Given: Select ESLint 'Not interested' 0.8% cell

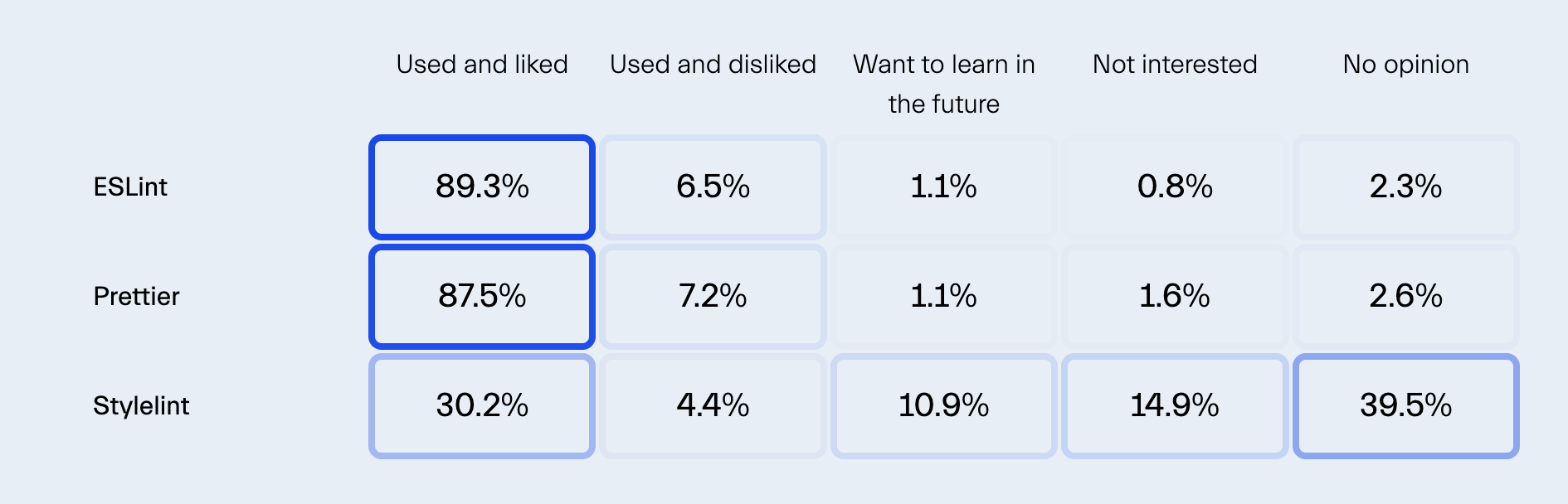Looking at the screenshot, I should [x=1175, y=187].
